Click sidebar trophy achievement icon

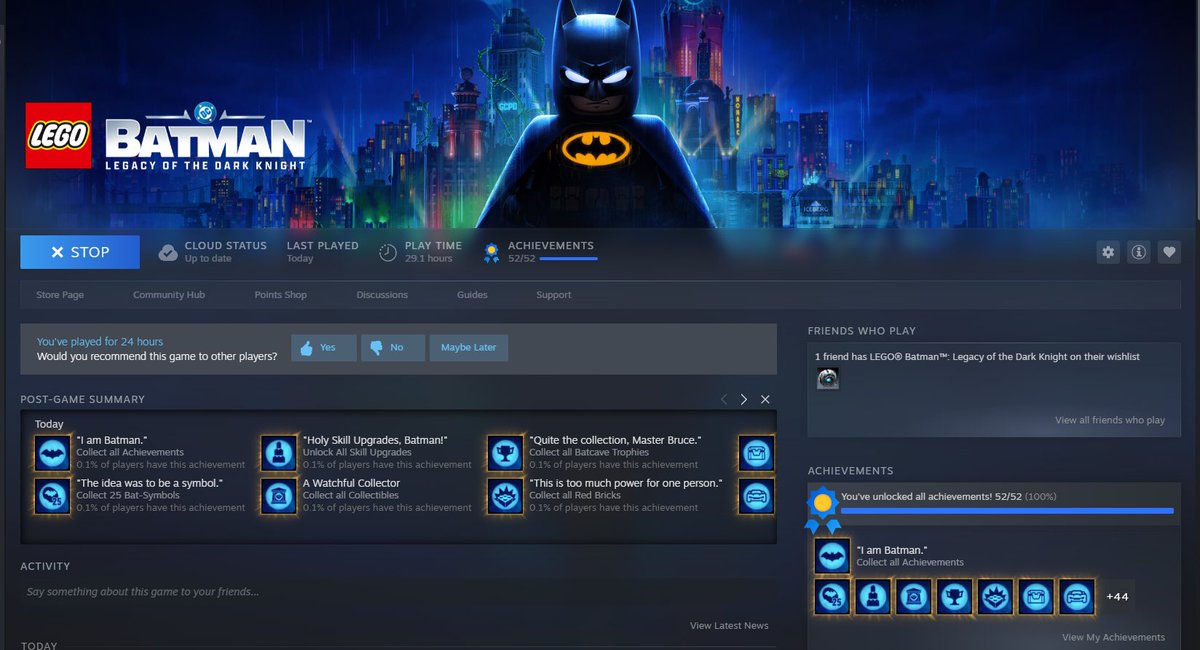[954, 597]
